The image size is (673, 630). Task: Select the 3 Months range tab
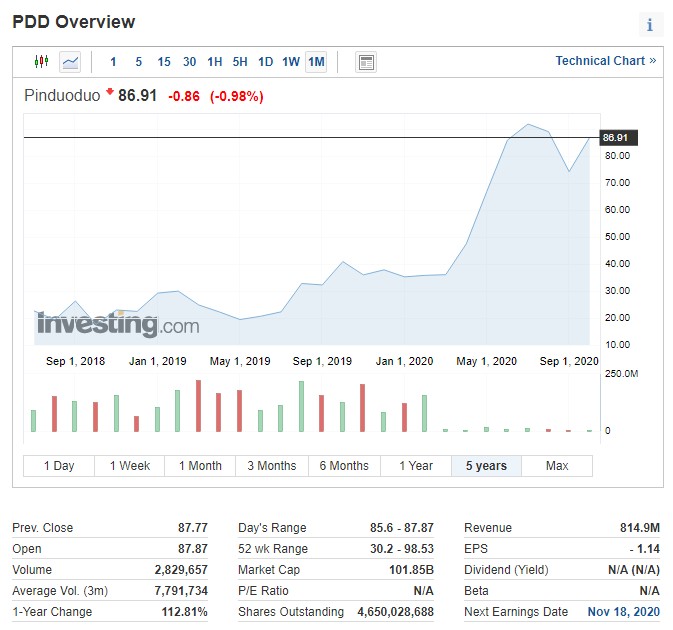(x=272, y=466)
